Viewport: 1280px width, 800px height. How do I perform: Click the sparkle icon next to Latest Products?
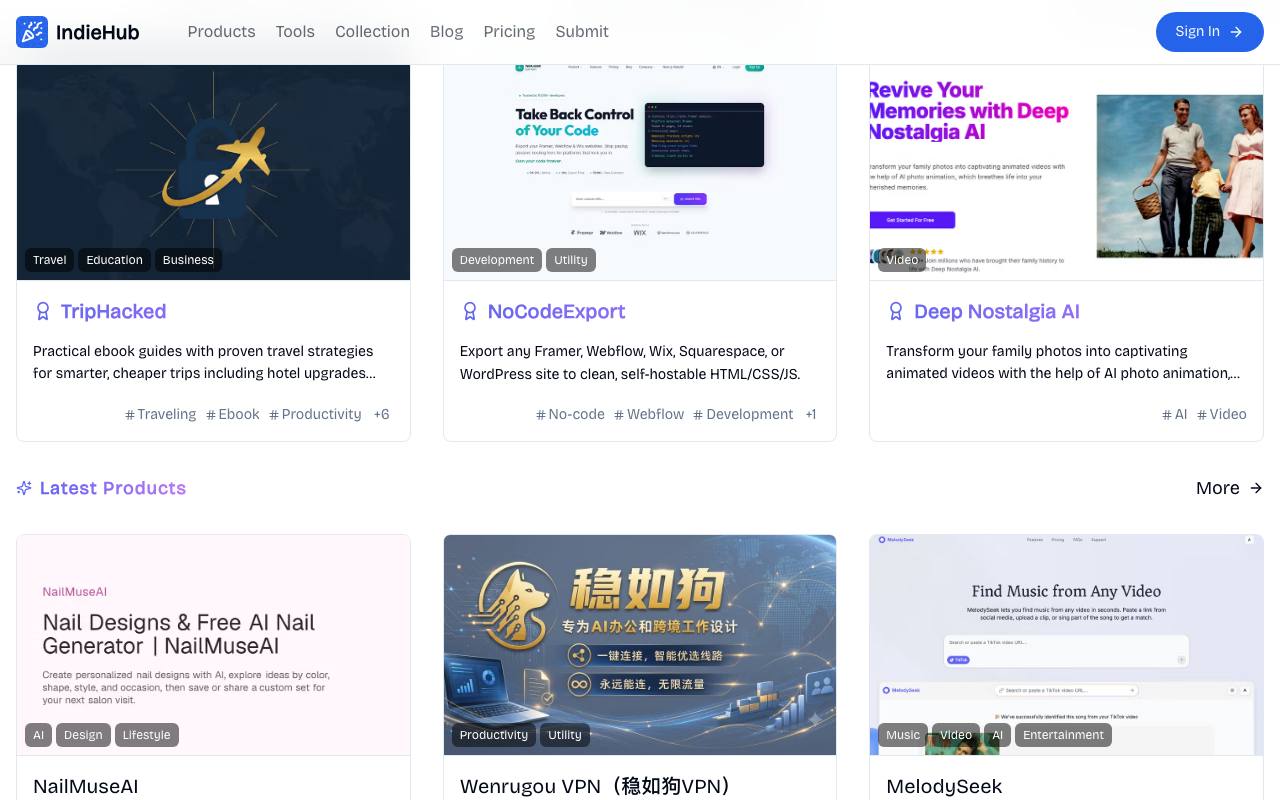pos(24,488)
